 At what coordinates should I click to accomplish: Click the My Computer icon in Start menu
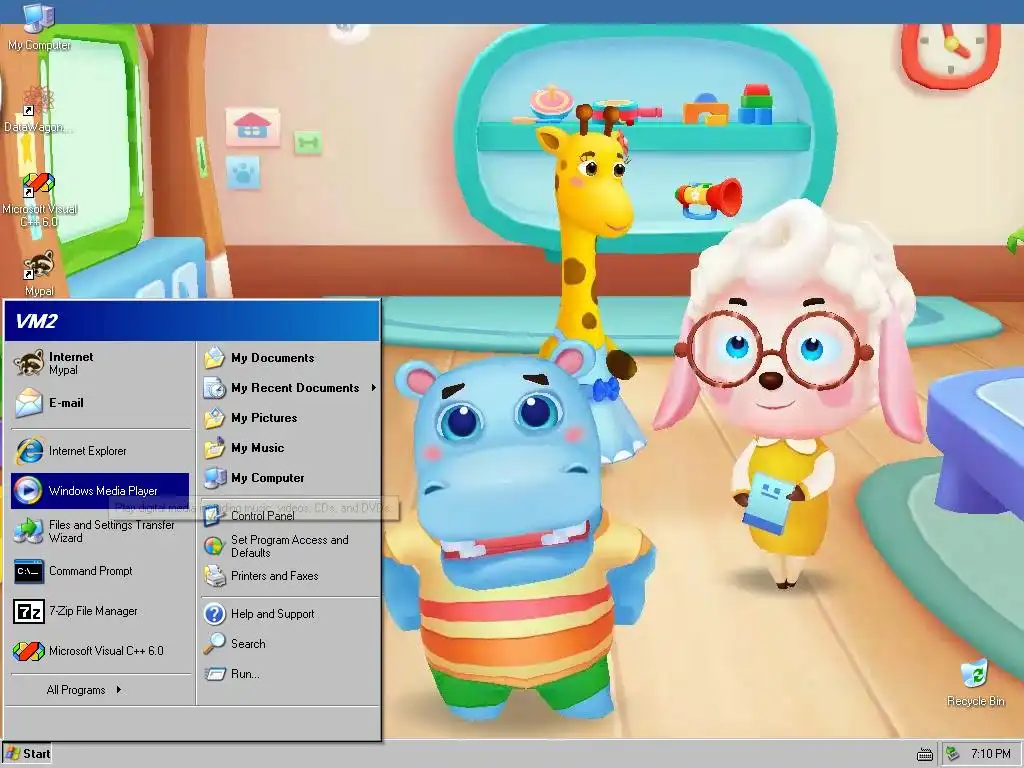pos(214,478)
